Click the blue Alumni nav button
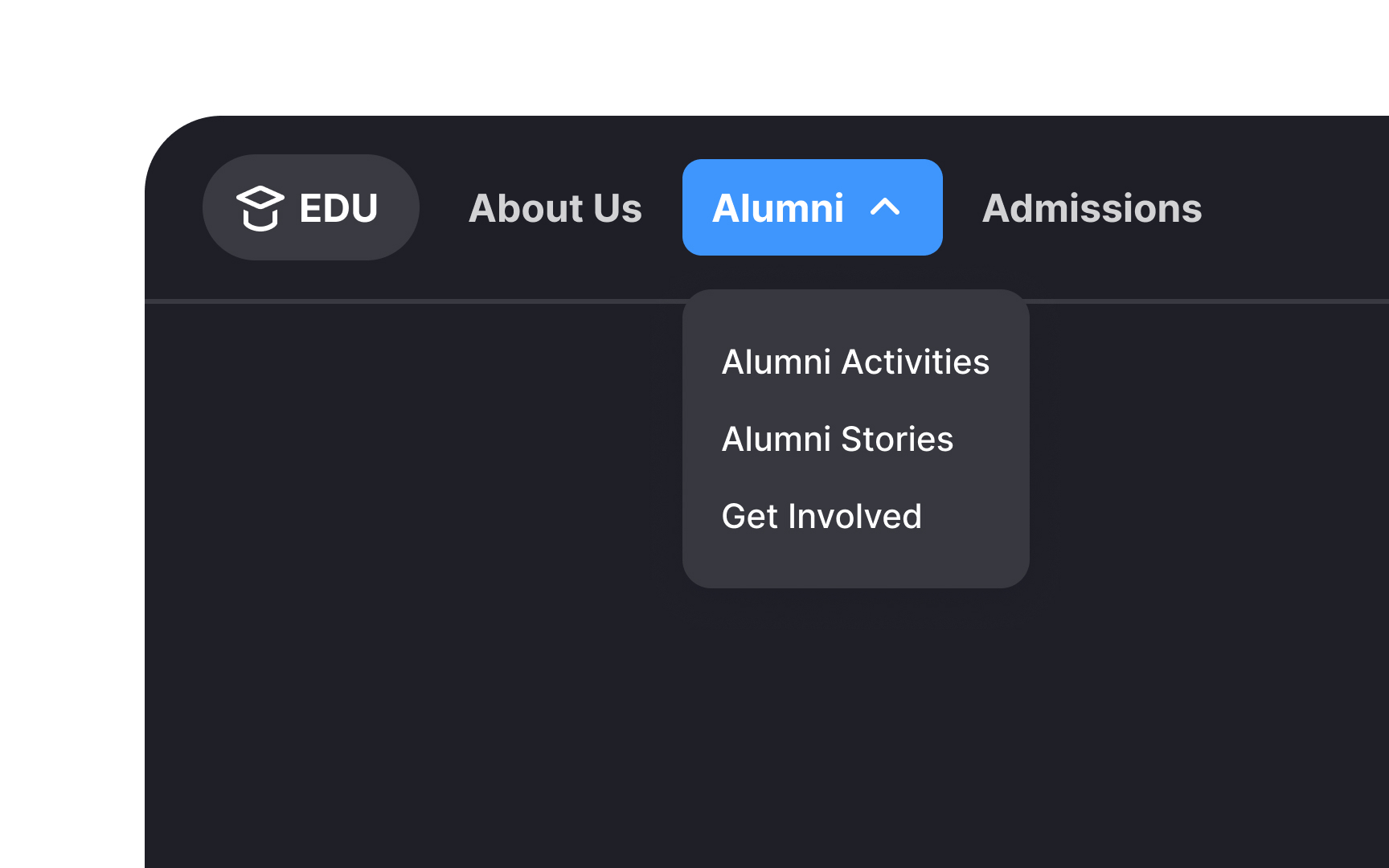This screenshot has height=868, width=1389. tap(812, 207)
